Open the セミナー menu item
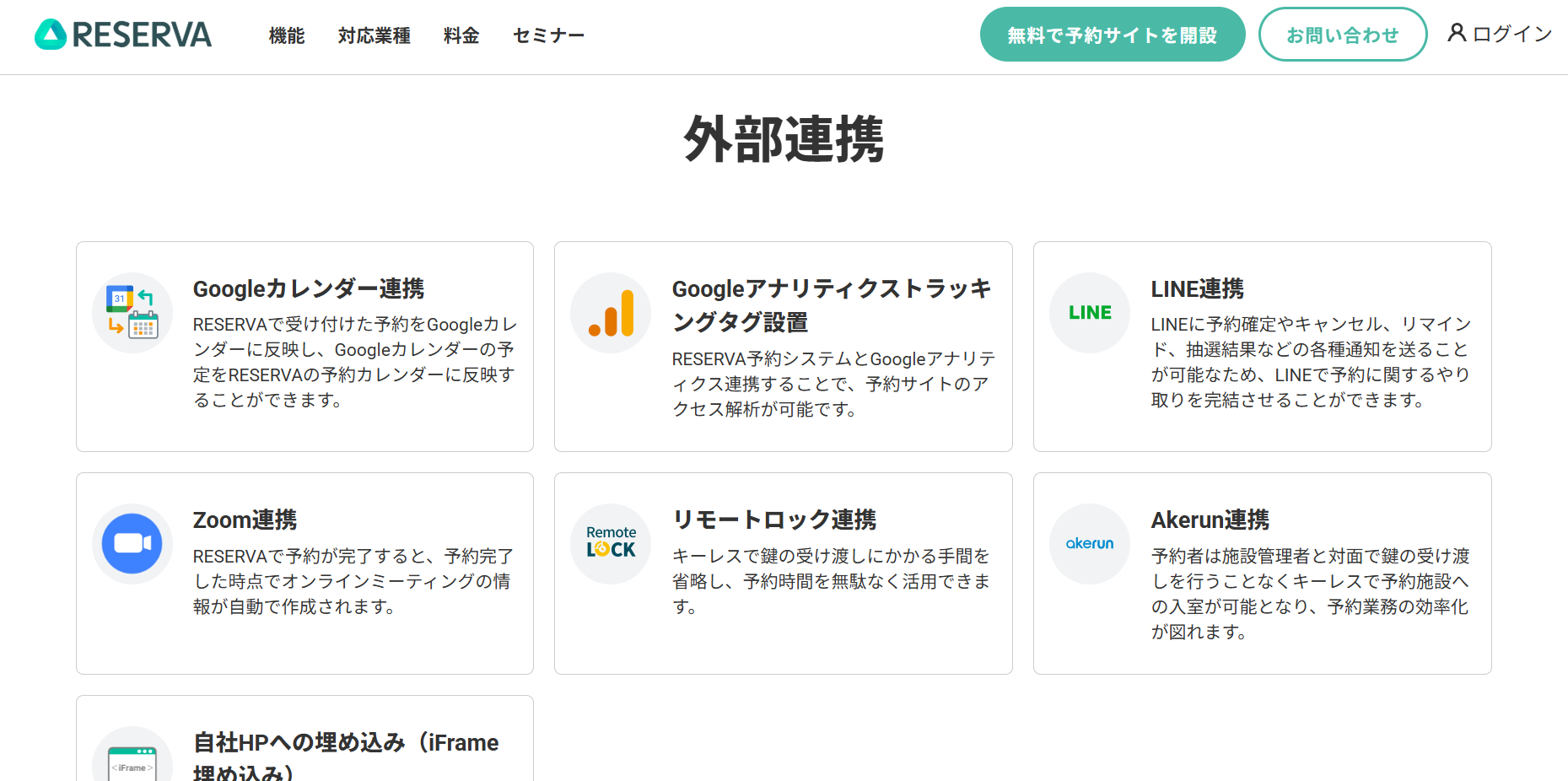1568x781 pixels. pyautogui.click(x=549, y=35)
